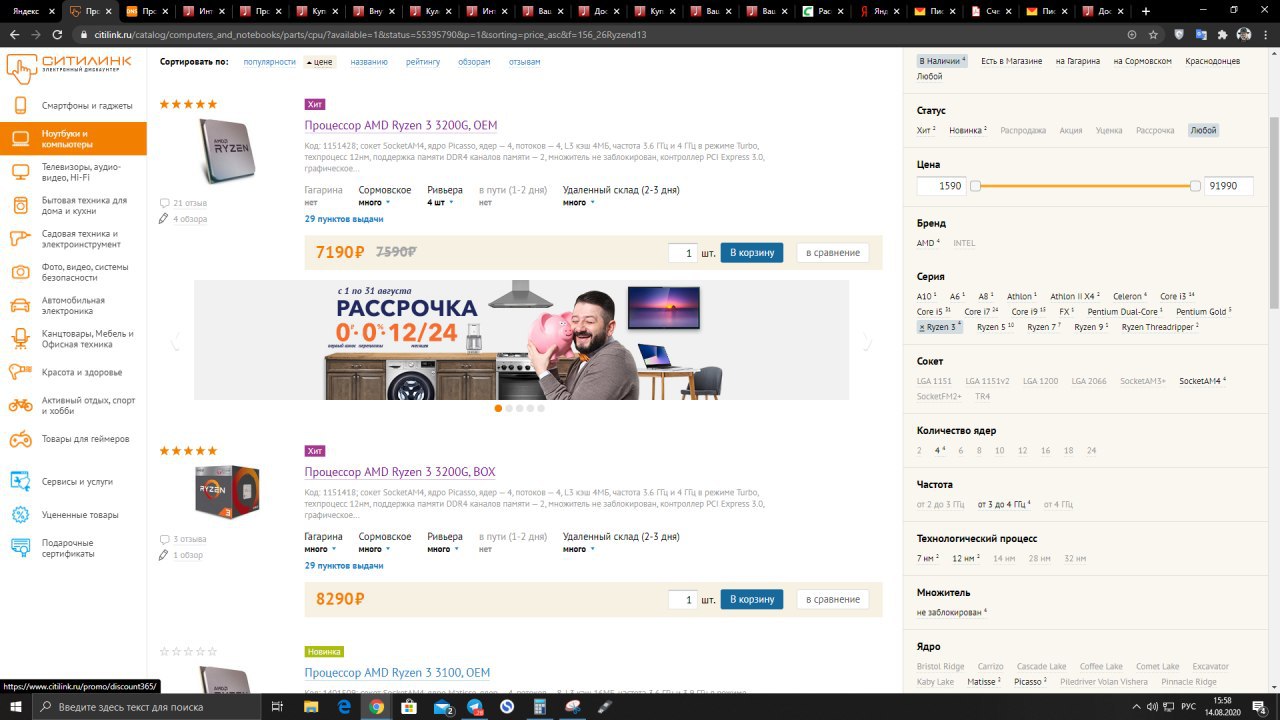This screenshot has width=1280, height=720.
Task: Open Процессор AMD Ryzen 3 3100 OEM link
Action: tap(397, 673)
